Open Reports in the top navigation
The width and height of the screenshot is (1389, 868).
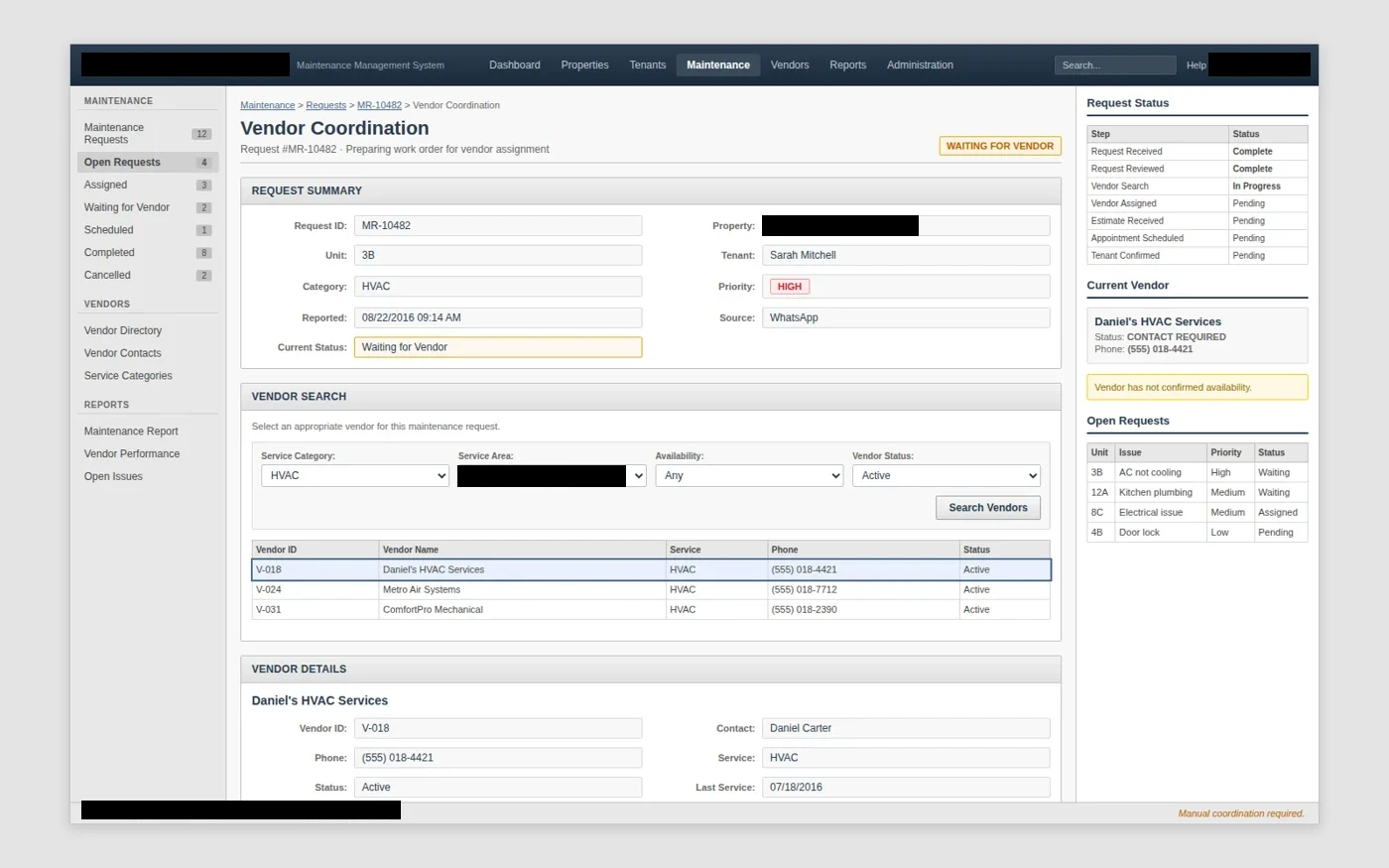847,64
